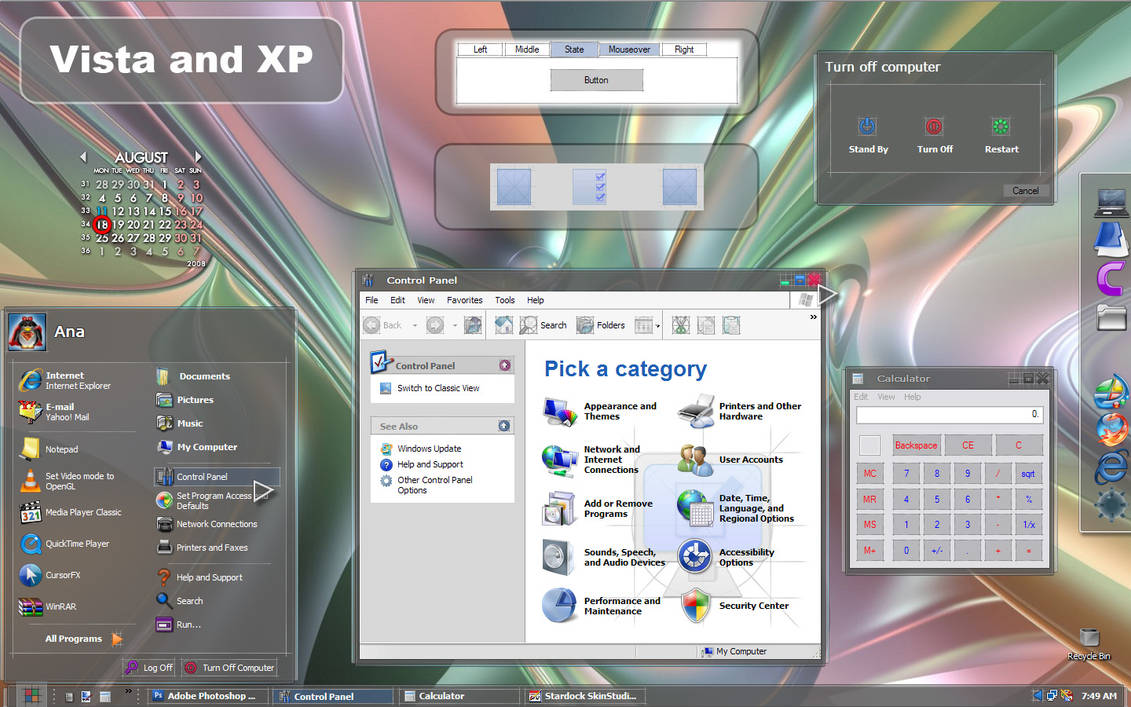Screen dimensions: 1131x707
Task: Click the Home icon on the Control Panel toolbar
Action: (503, 325)
